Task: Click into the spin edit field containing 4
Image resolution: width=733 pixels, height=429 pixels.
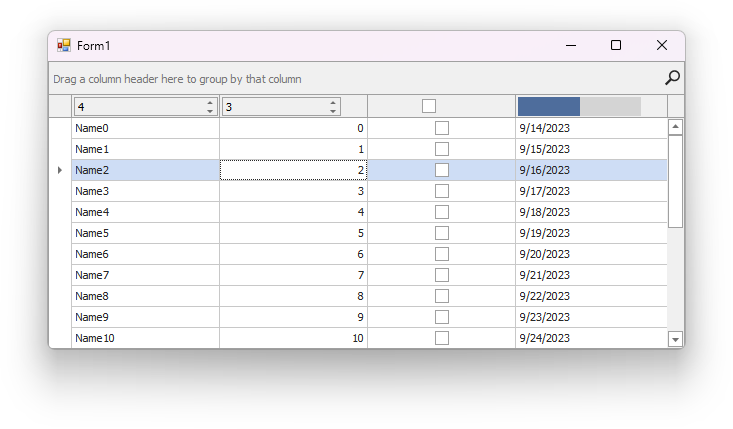Action: click(138, 107)
